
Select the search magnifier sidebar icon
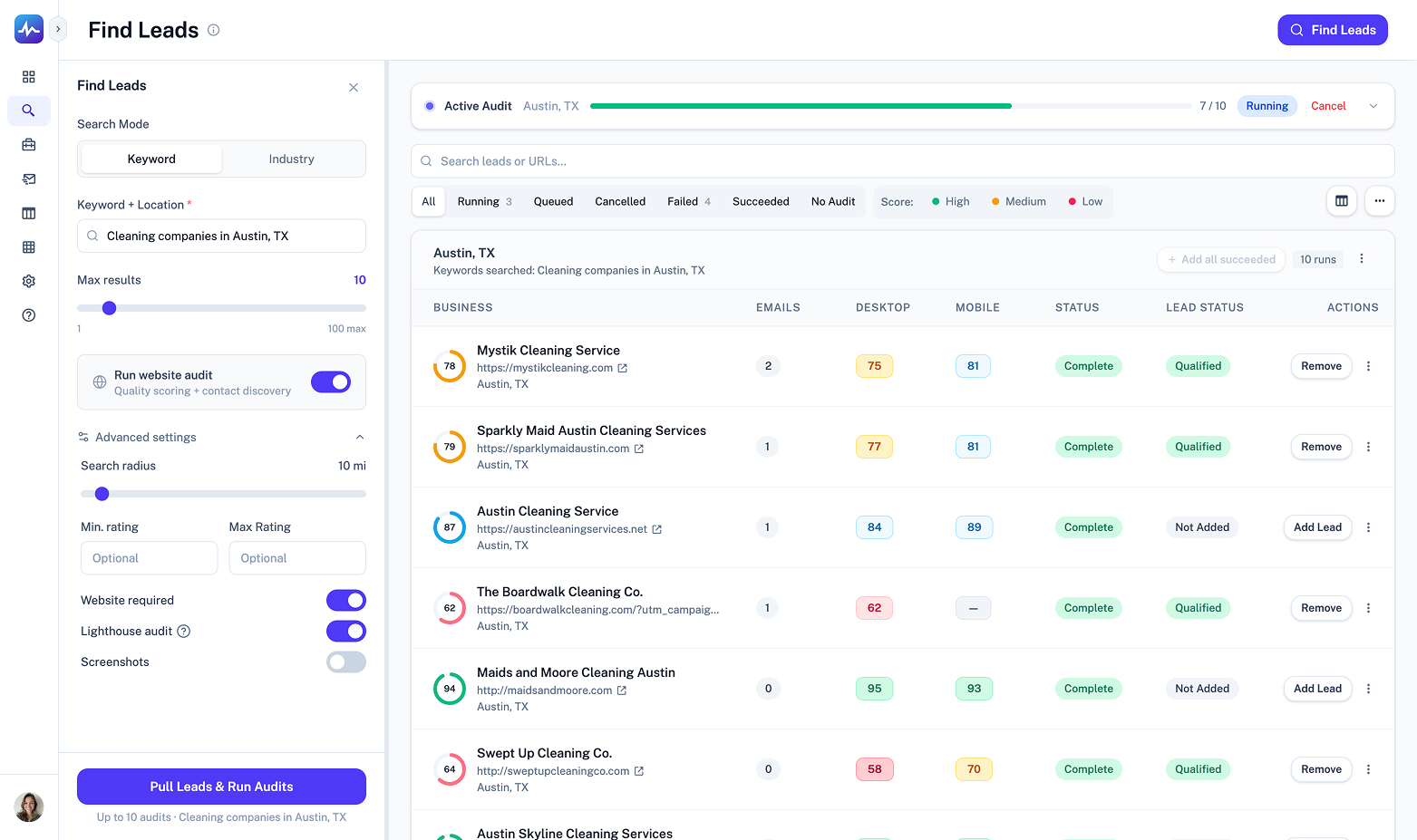(x=29, y=111)
